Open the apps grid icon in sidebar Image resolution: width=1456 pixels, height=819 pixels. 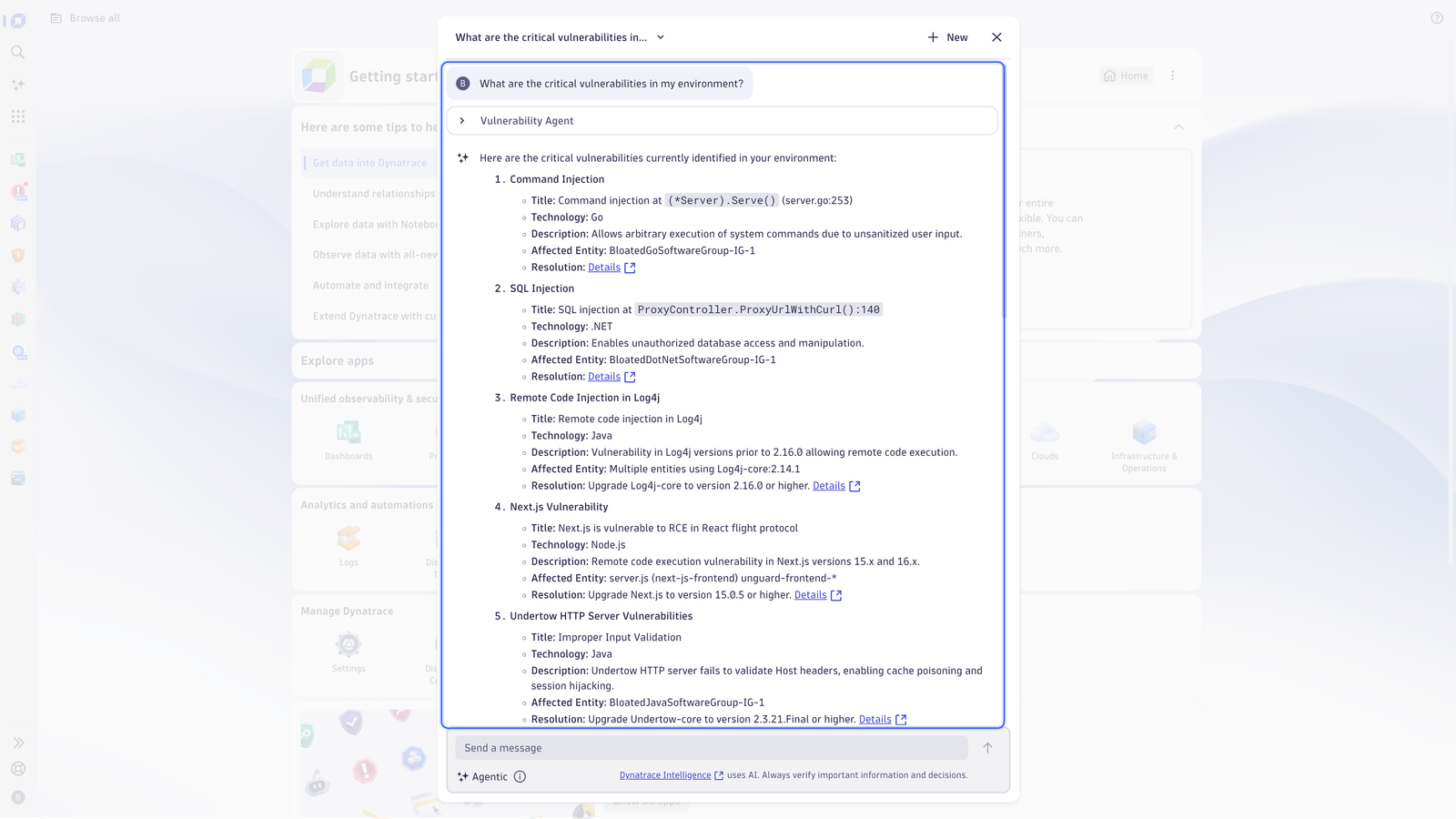coord(18,116)
